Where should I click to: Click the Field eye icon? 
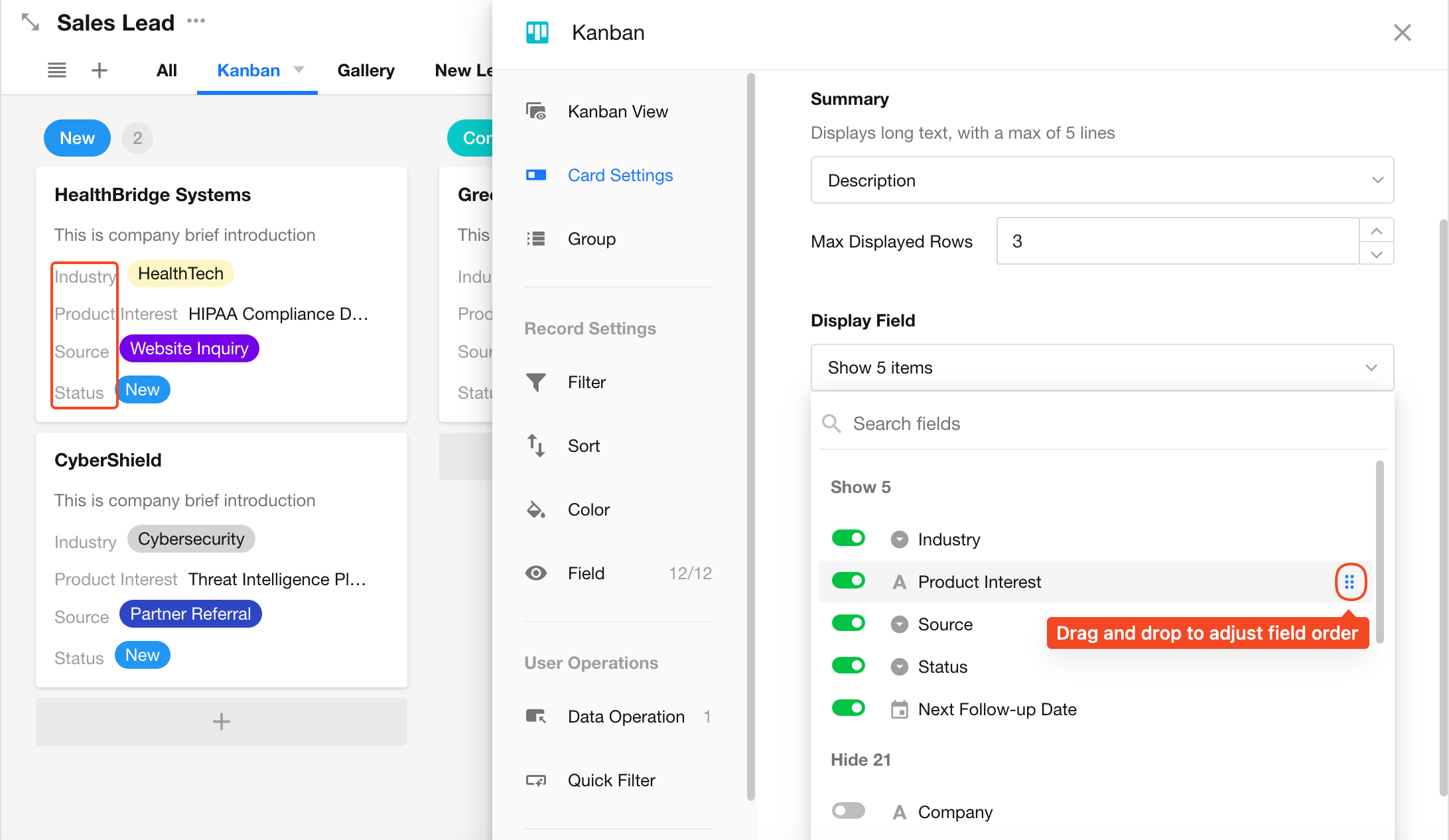(535, 573)
